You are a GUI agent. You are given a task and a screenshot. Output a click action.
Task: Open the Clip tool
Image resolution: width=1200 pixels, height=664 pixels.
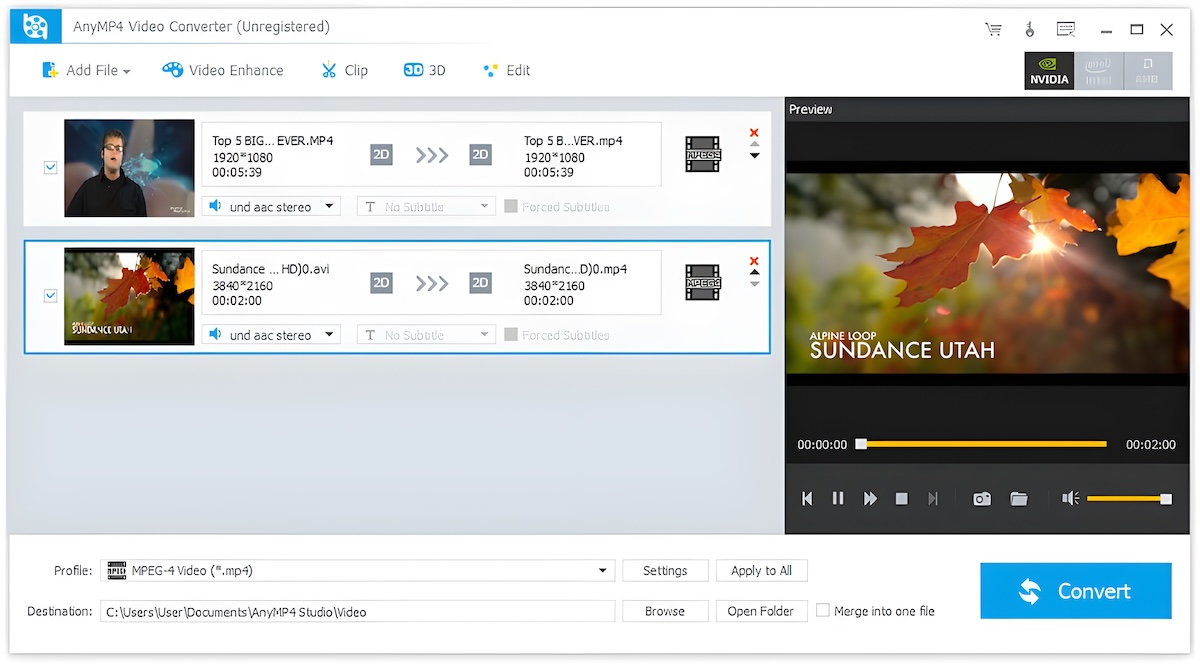(344, 70)
